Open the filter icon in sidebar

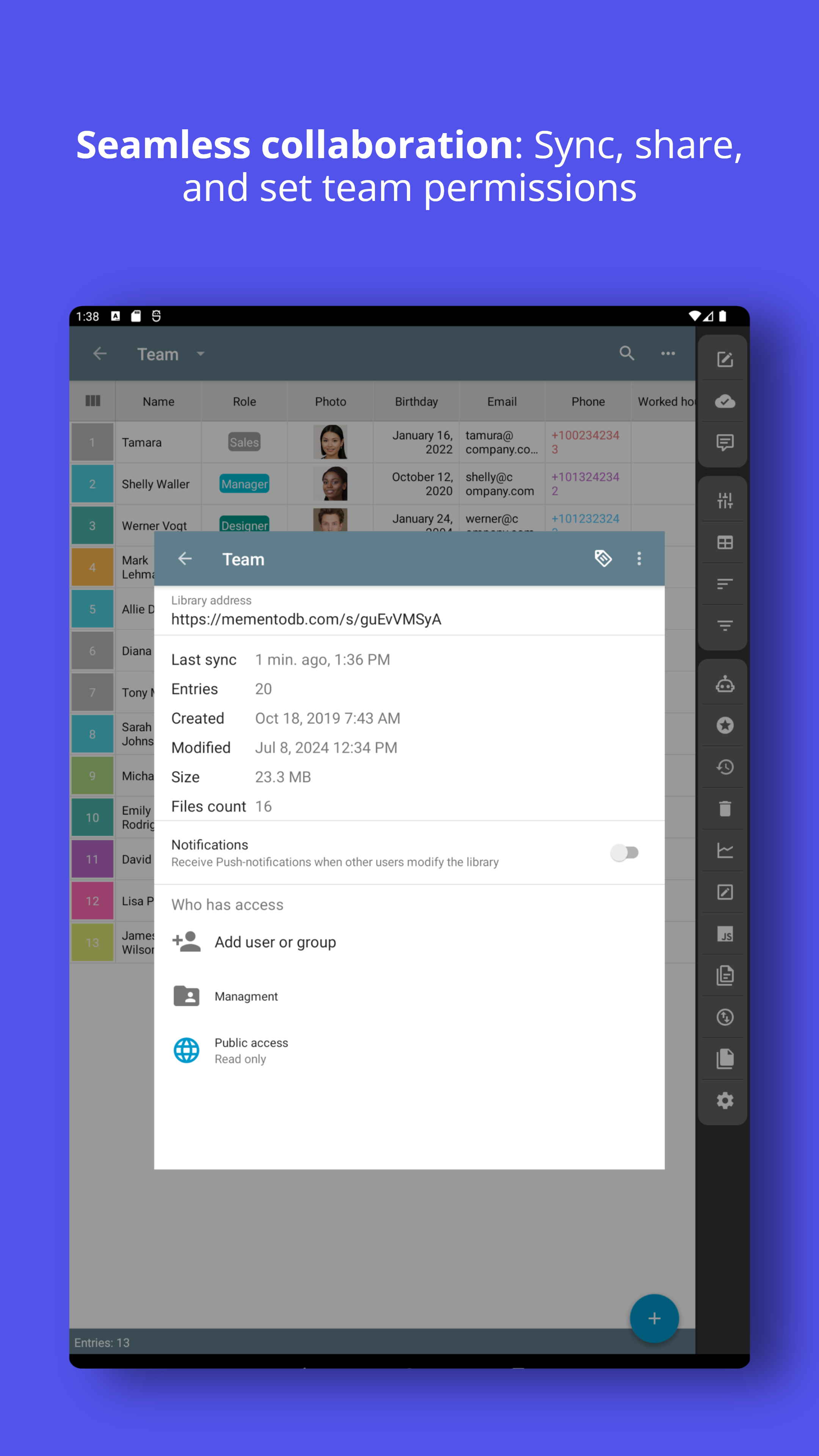725,626
